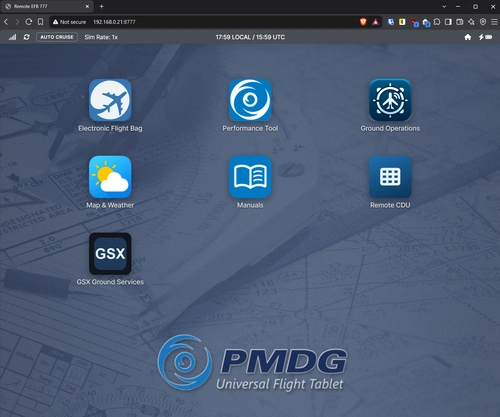Screen dimensions: 500x417
Task: Toggle the browser sidebar panel
Action: 448,22
